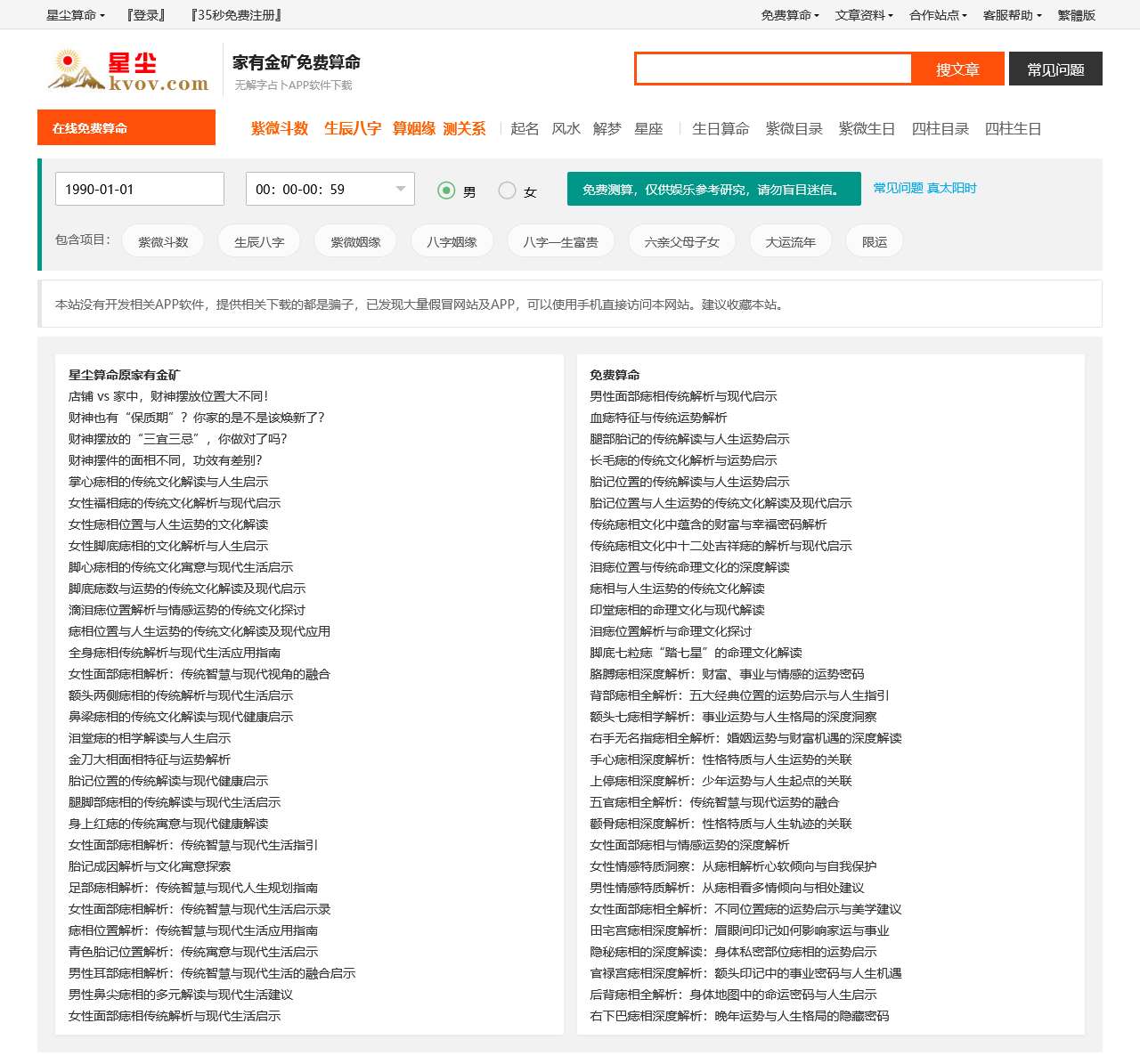
Task: Open the 星尘算命 dropdown at top left
Action: click(73, 14)
